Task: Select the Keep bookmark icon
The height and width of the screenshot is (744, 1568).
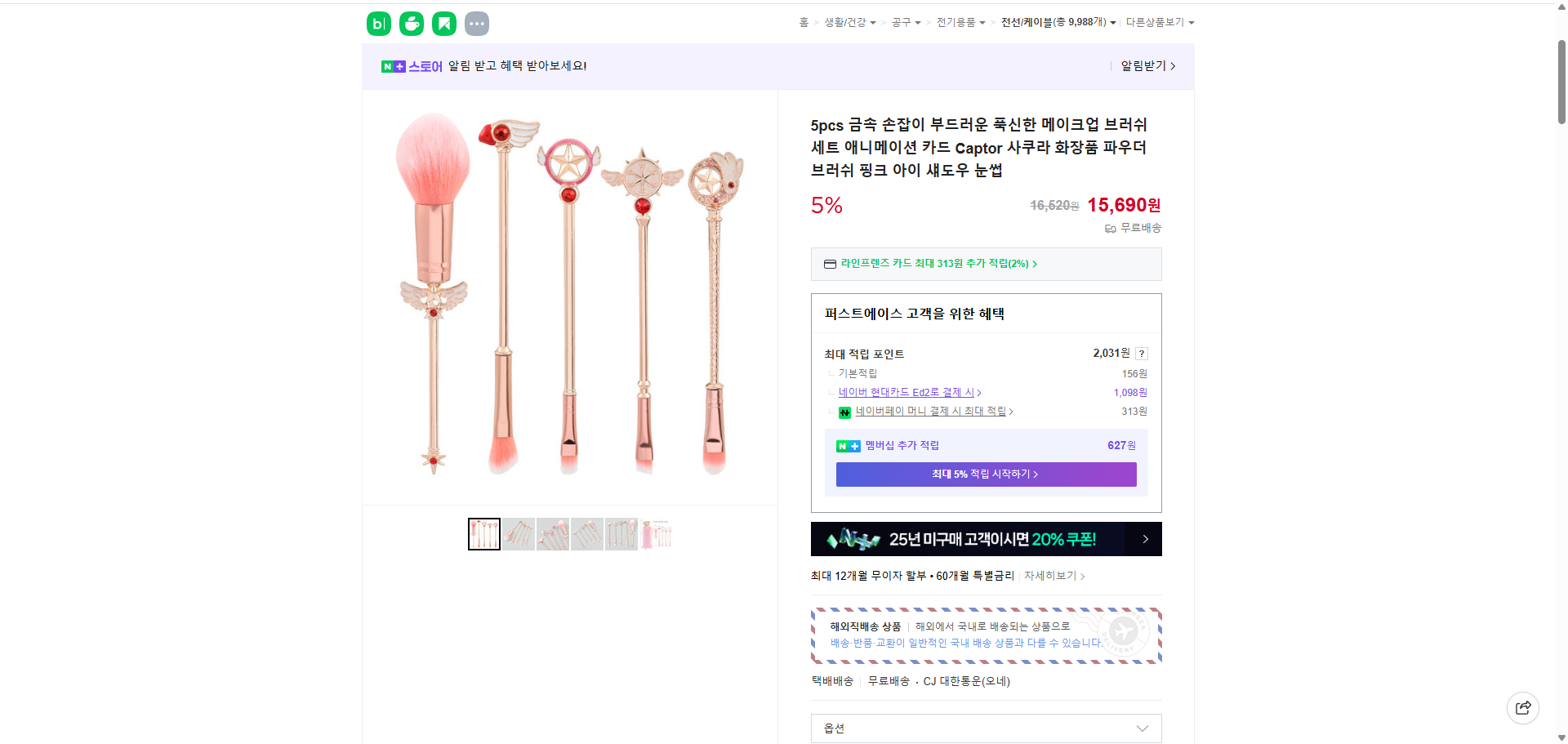Action: [x=443, y=23]
